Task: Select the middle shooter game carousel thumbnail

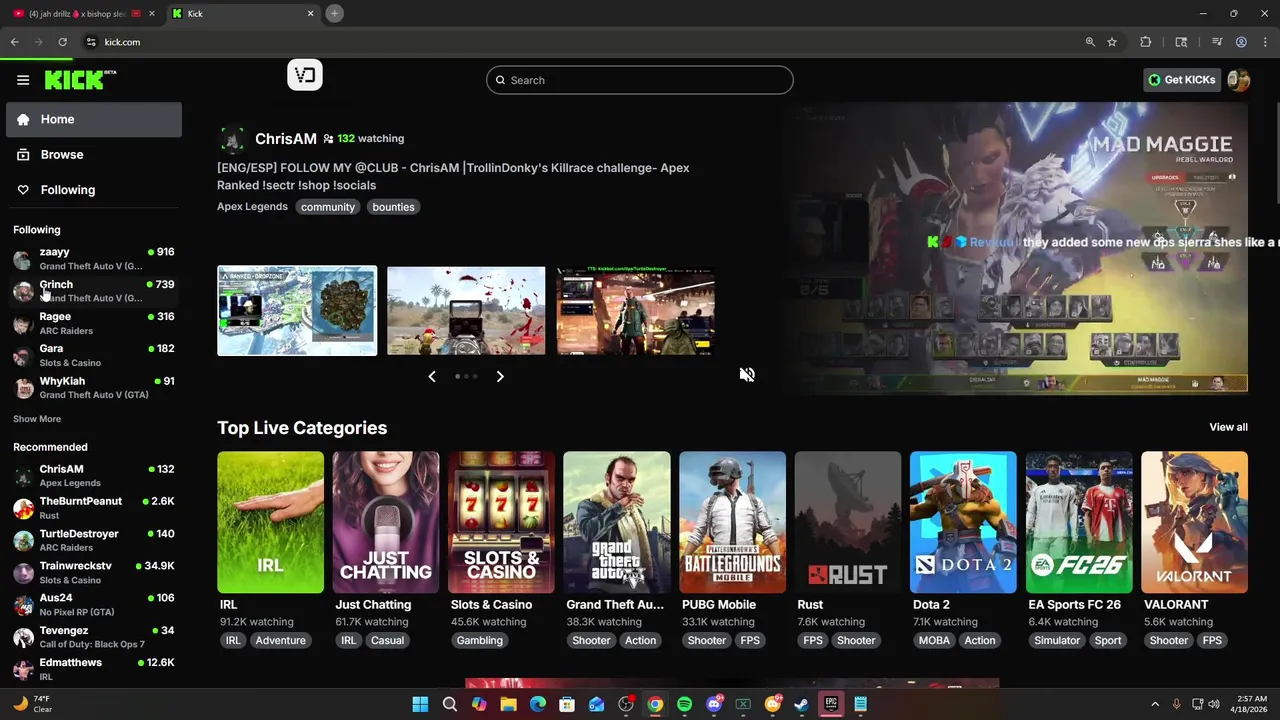Action: point(466,311)
